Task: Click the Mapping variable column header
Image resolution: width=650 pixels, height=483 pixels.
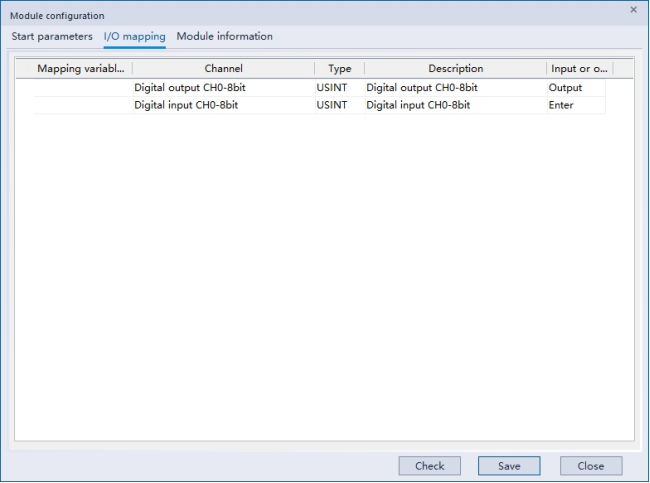Action: pos(82,69)
